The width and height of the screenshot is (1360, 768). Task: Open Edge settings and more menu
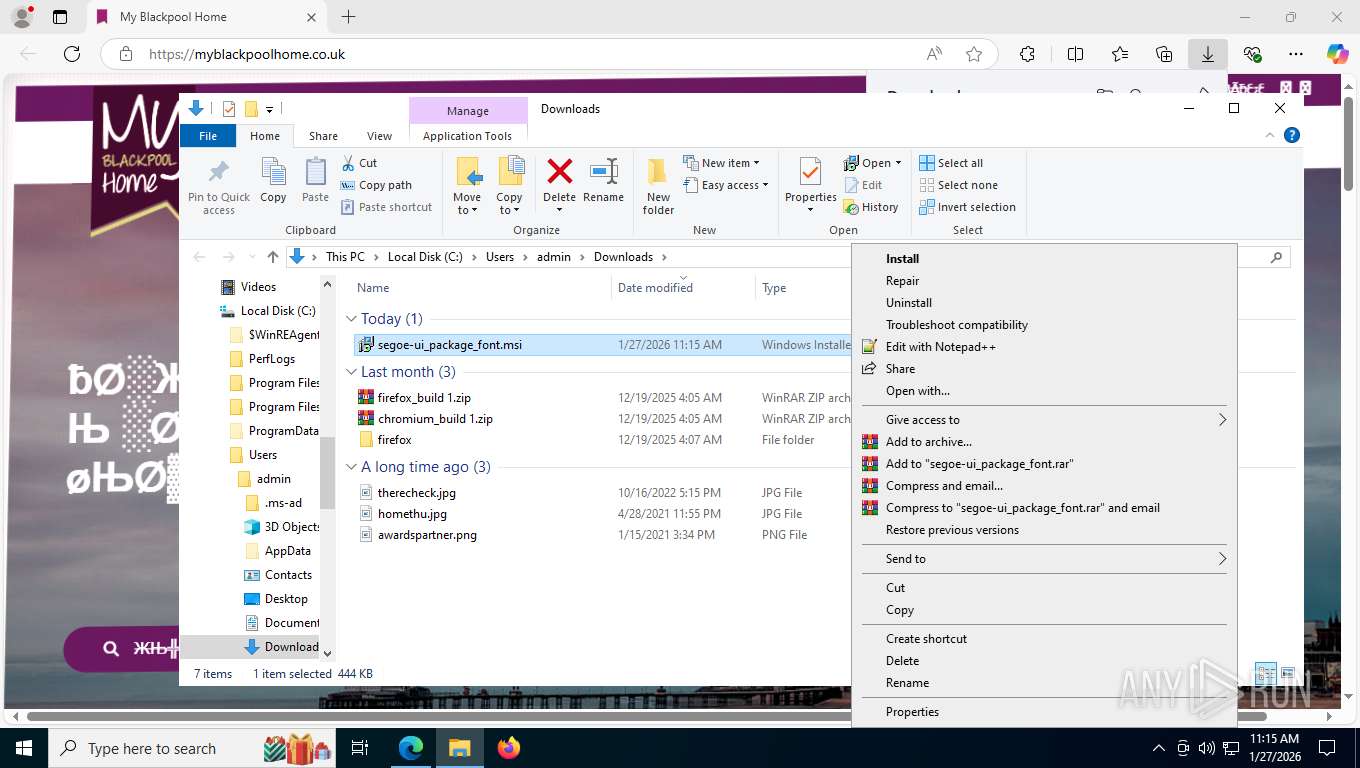pyautogui.click(x=1296, y=54)
